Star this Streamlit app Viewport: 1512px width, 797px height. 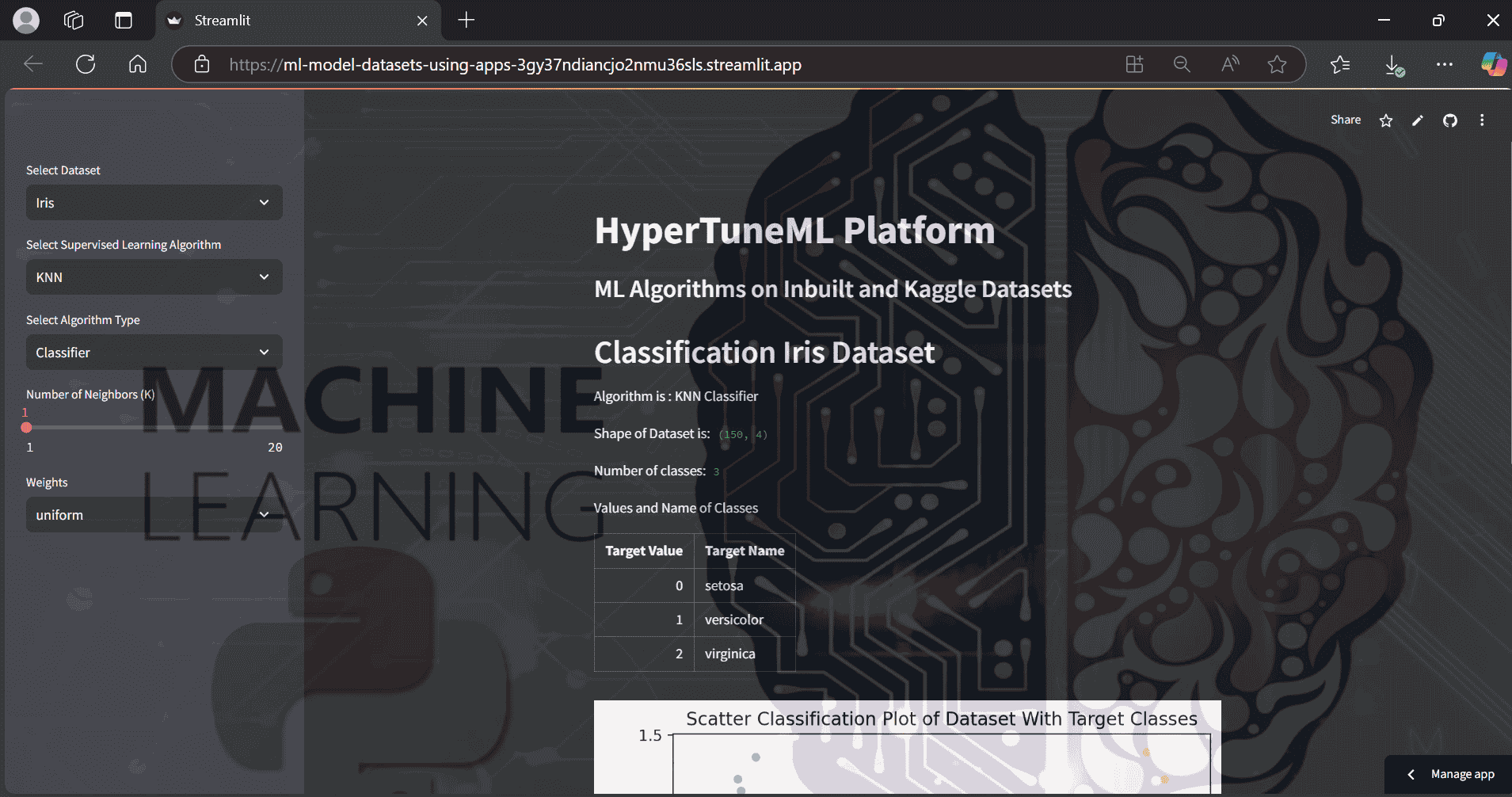[x=1386, y=120]
